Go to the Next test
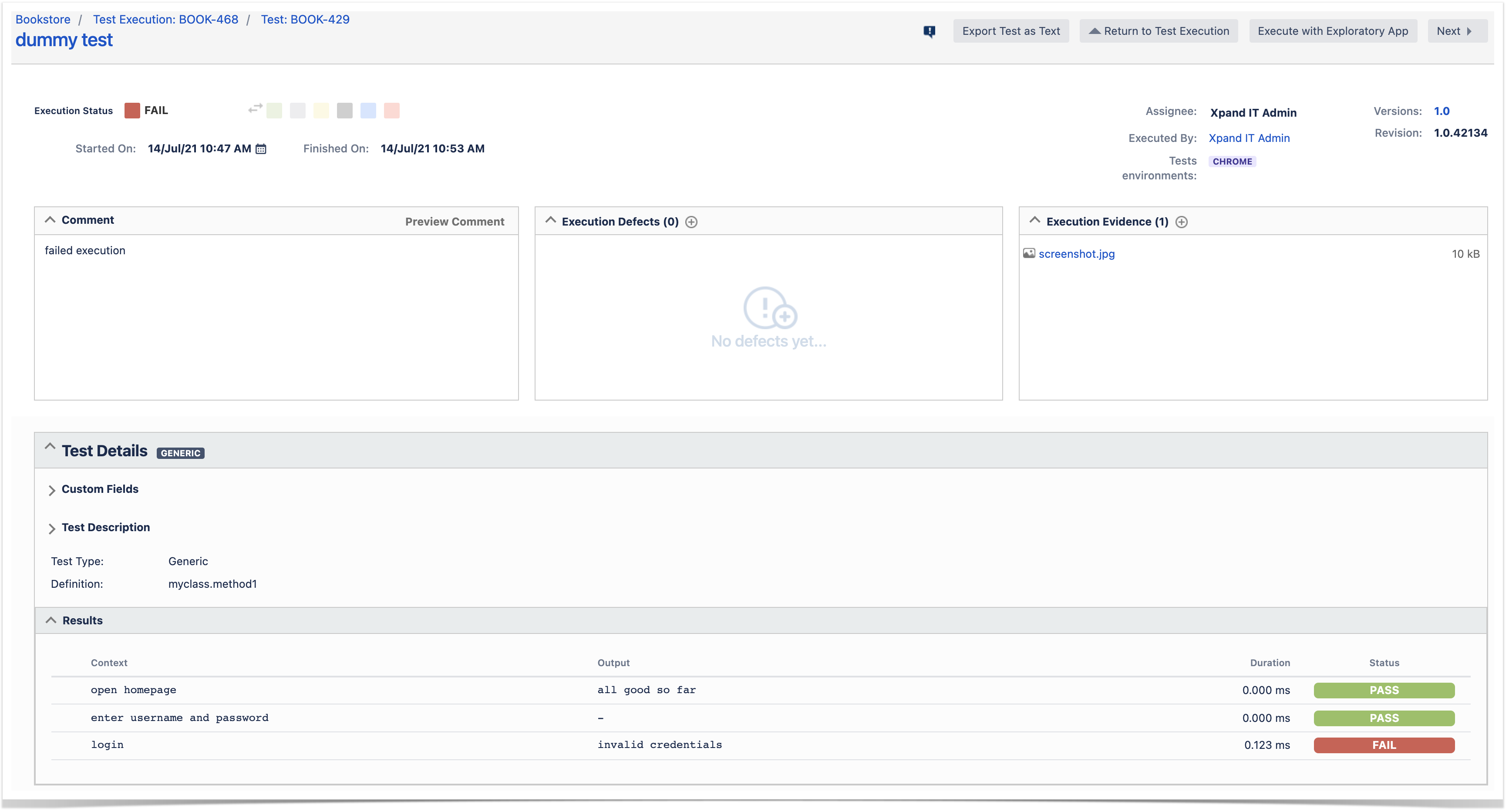The width and height of the screenshot is (1509, 812). 1457,32
